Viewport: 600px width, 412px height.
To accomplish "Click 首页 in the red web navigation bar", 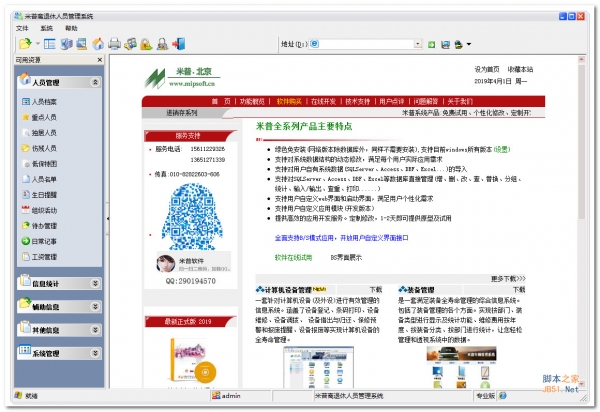I will coord(221,101).
